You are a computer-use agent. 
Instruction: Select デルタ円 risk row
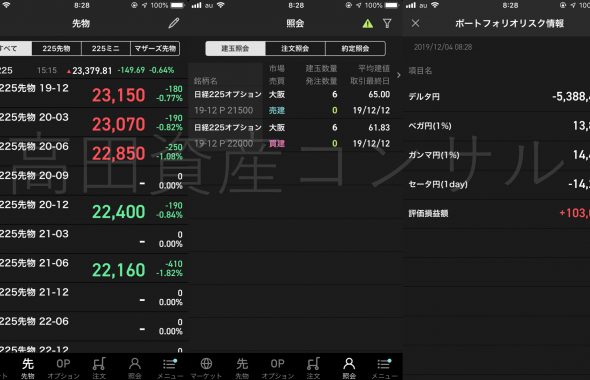point(497,97)
